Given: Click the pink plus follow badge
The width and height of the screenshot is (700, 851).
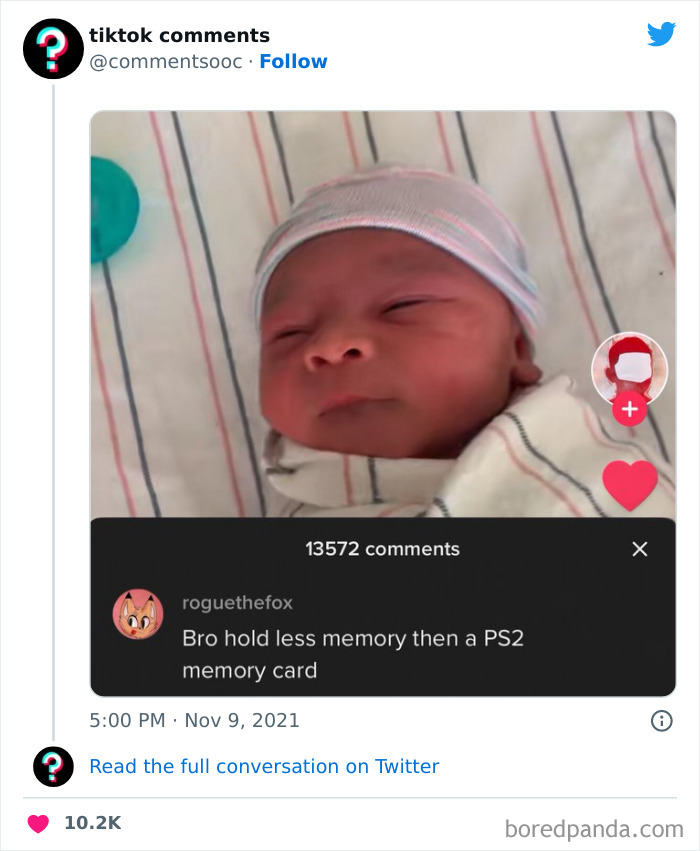Looking at the screenshot, I should (x=629, y=408).
